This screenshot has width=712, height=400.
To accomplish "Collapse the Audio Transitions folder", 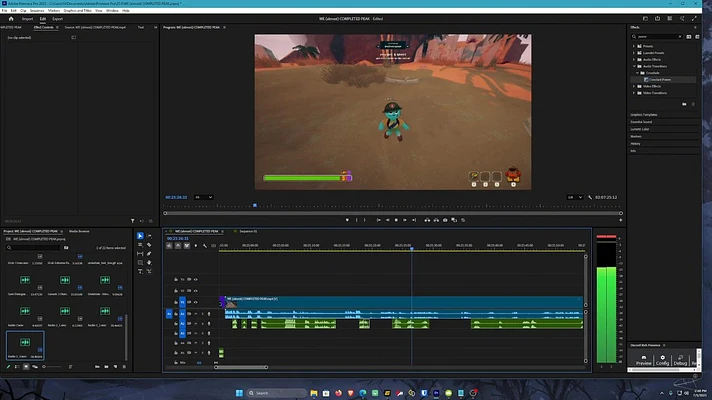I will click(x=634, y=66).
